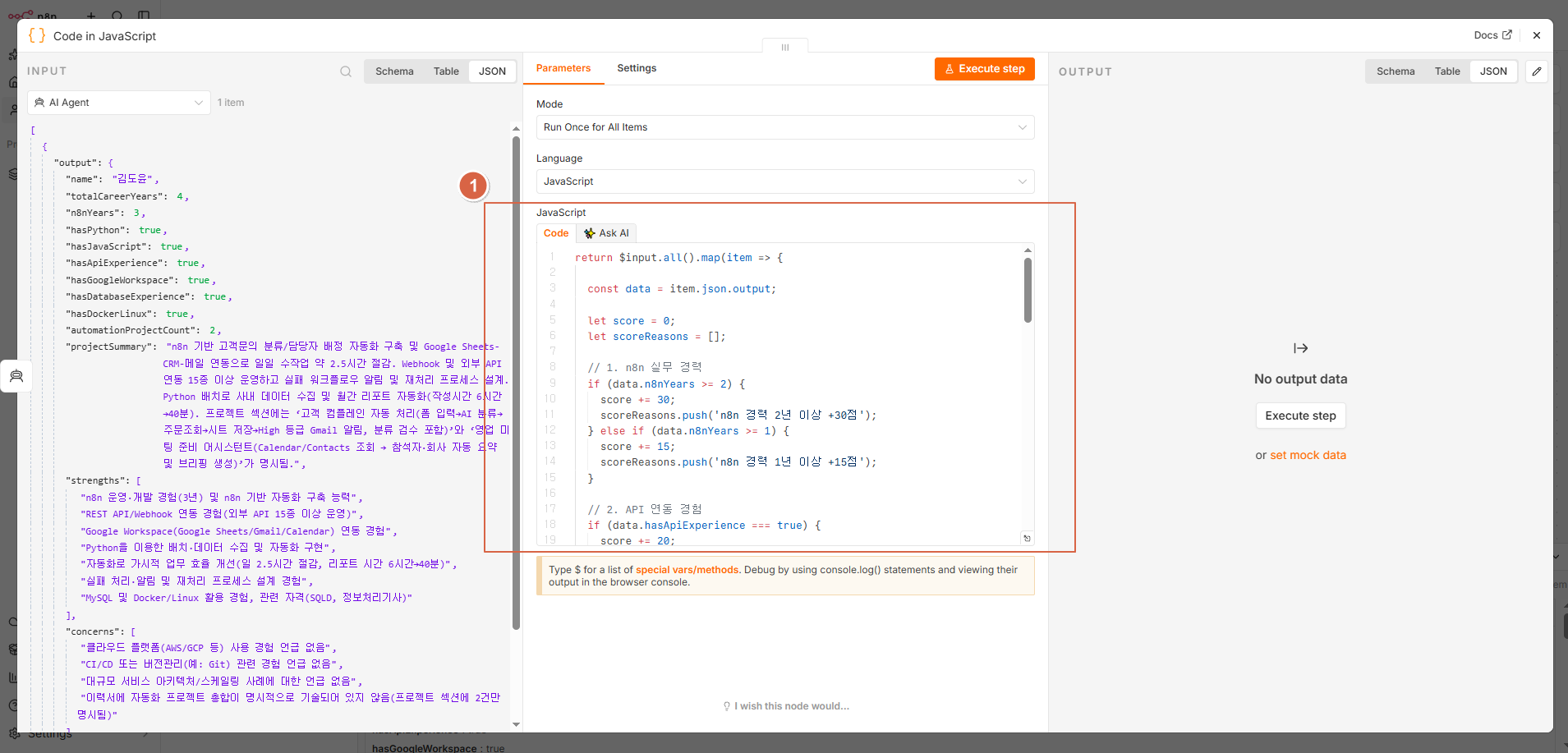Open the AI Agent input node dropdown
This screenshot has height=753, width=1568.
pos(119,103)
